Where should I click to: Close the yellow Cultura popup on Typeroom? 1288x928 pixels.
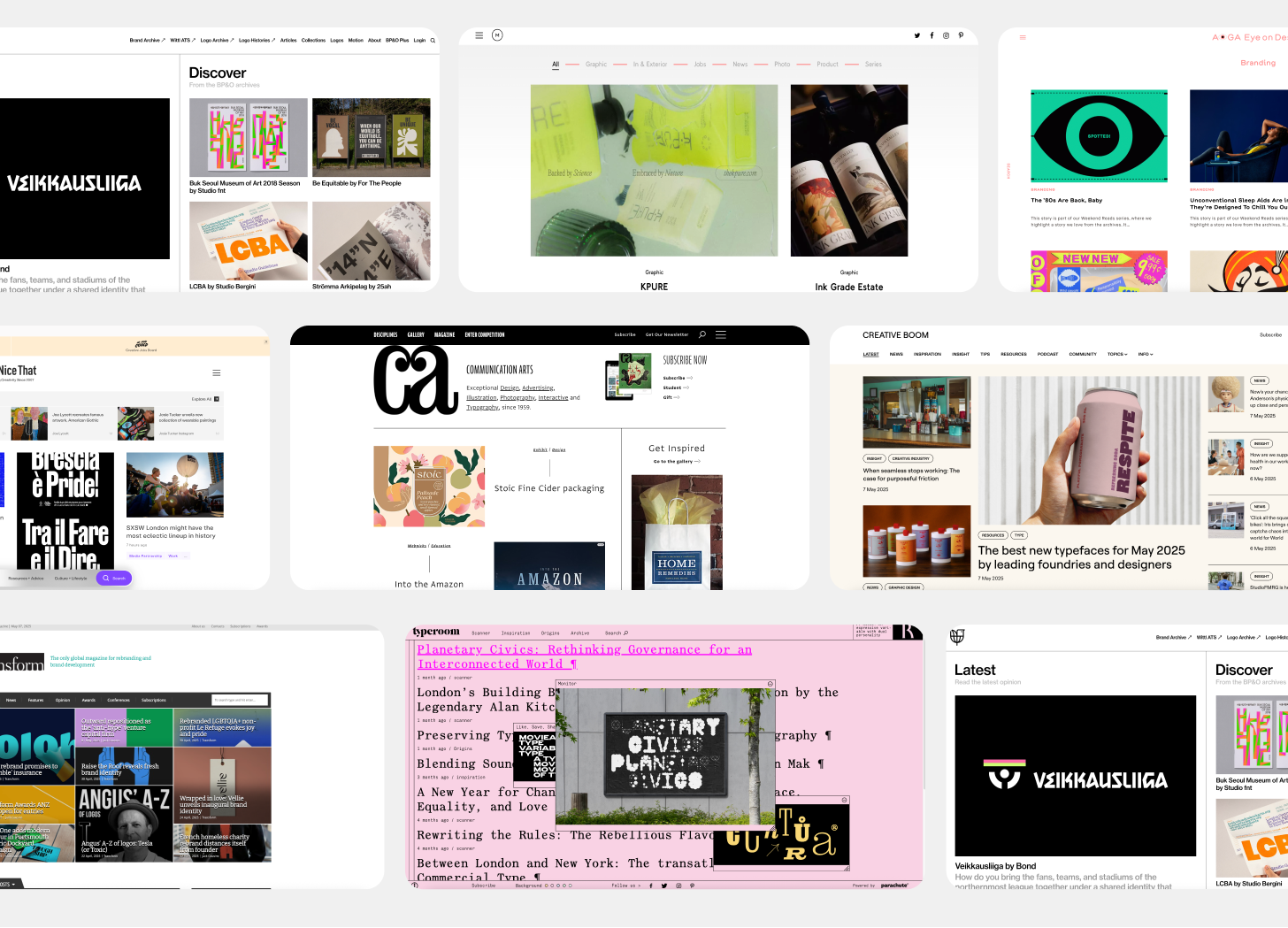[x=844, y=800]
